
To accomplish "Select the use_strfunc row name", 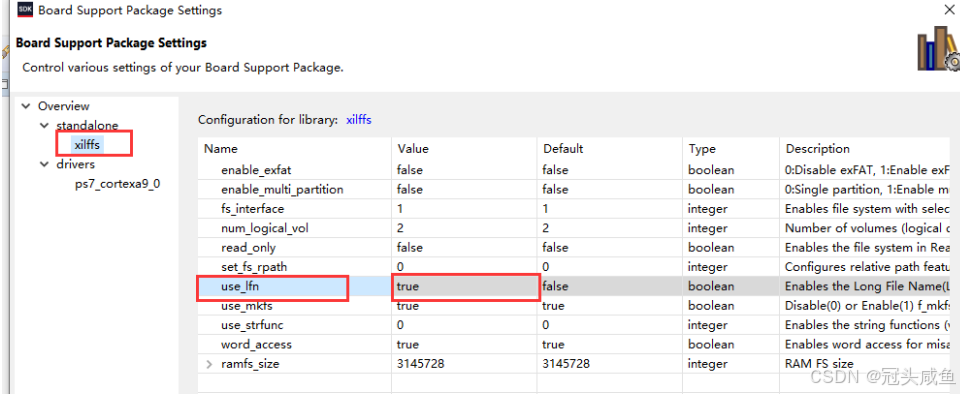I will coord(252,325).
